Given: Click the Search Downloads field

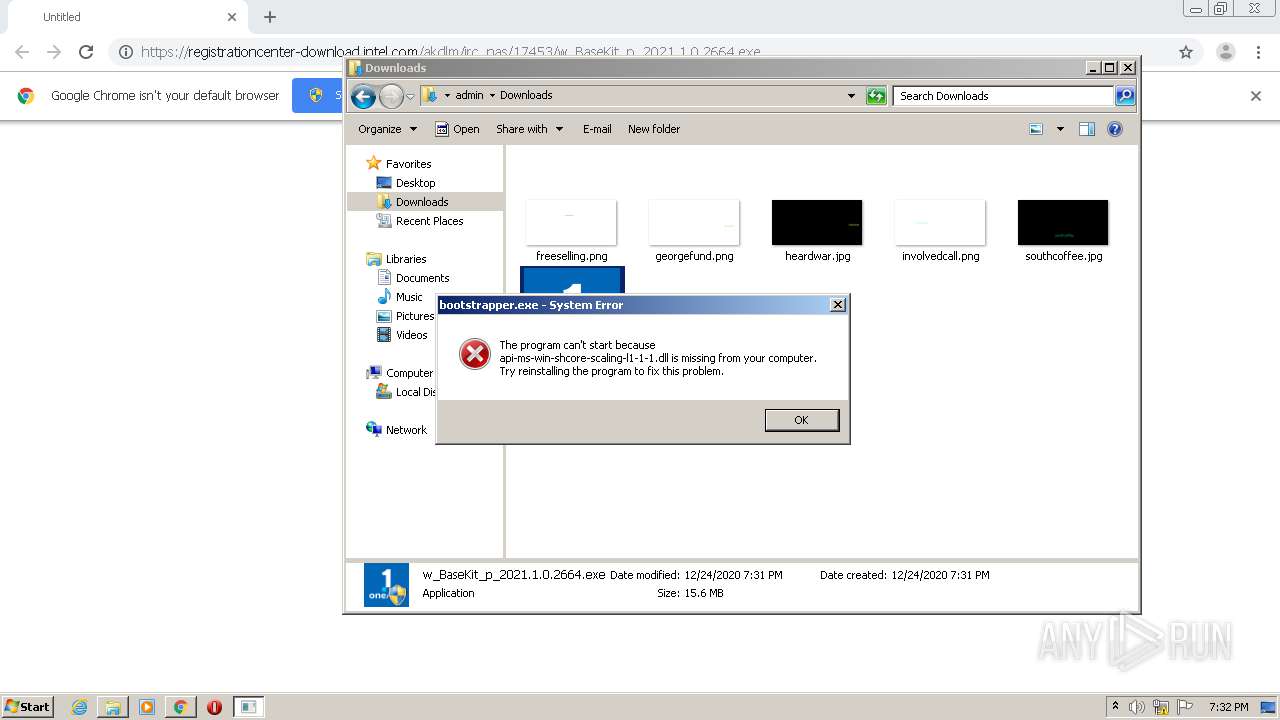Looking at the screenshot, I should [1003, 96].
